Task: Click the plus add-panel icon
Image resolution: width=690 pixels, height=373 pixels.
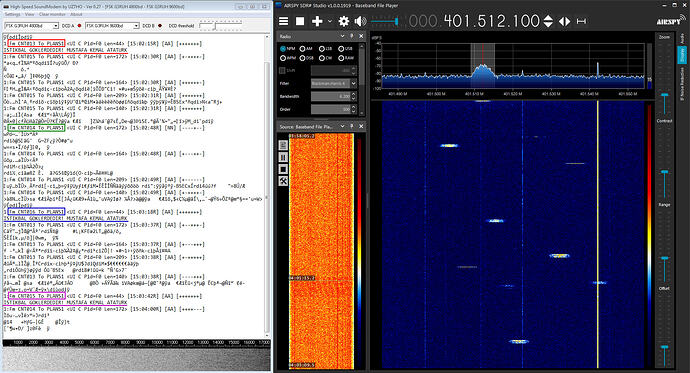Action: point(317,21)
